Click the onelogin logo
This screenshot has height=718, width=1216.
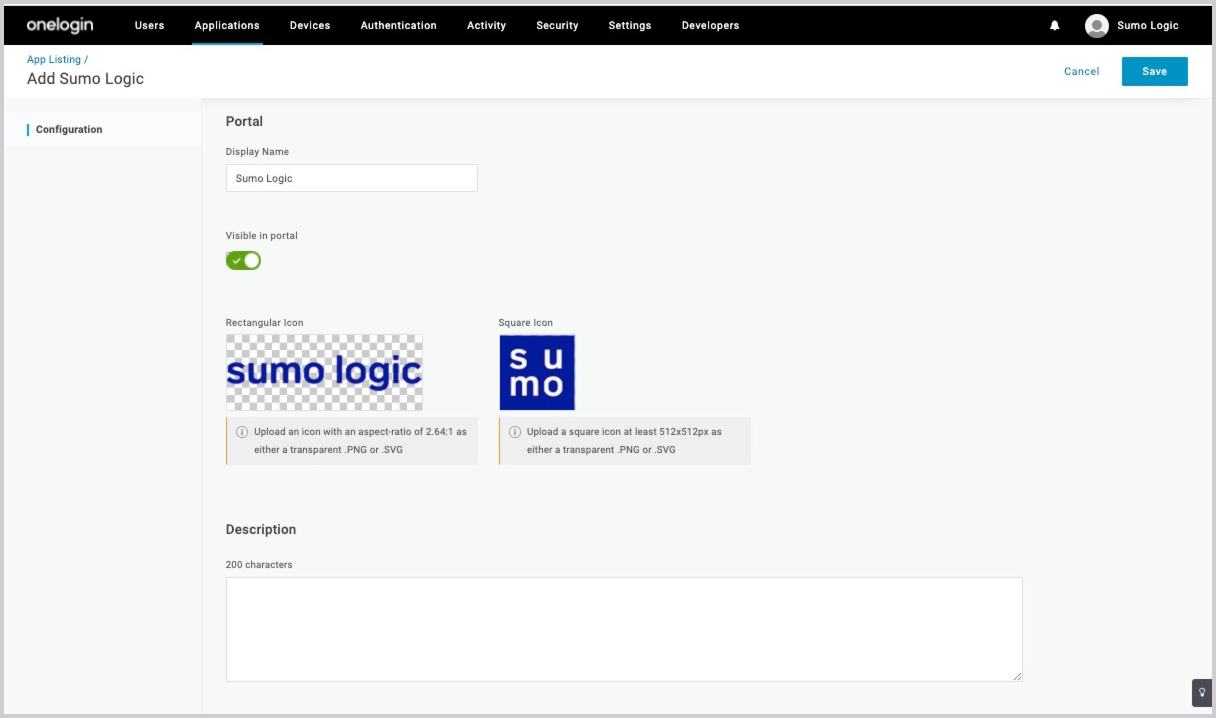(58, 25)
